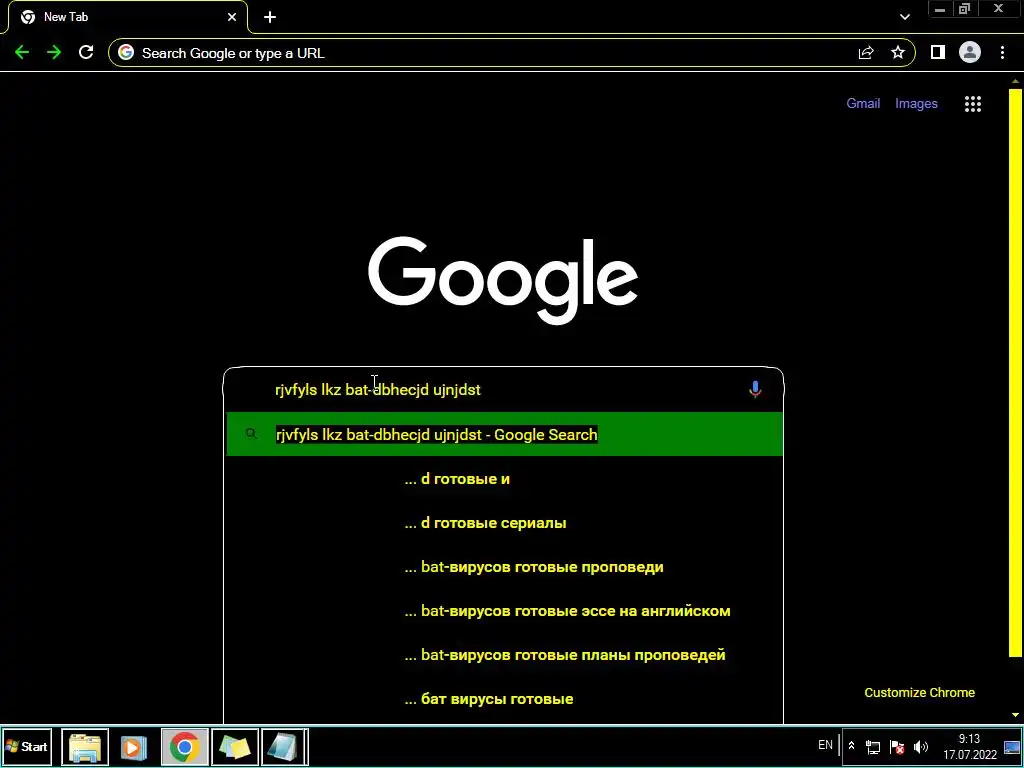
Task: Show hidden tray icons arrow
Action: click(x=851, y=746)
